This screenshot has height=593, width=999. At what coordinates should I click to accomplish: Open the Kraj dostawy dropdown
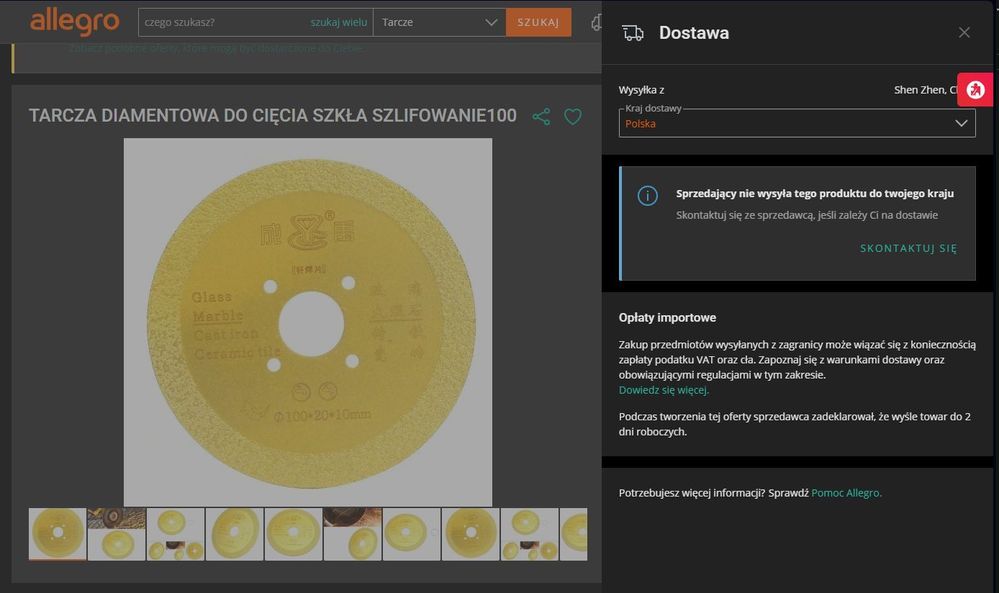[796, 123]
